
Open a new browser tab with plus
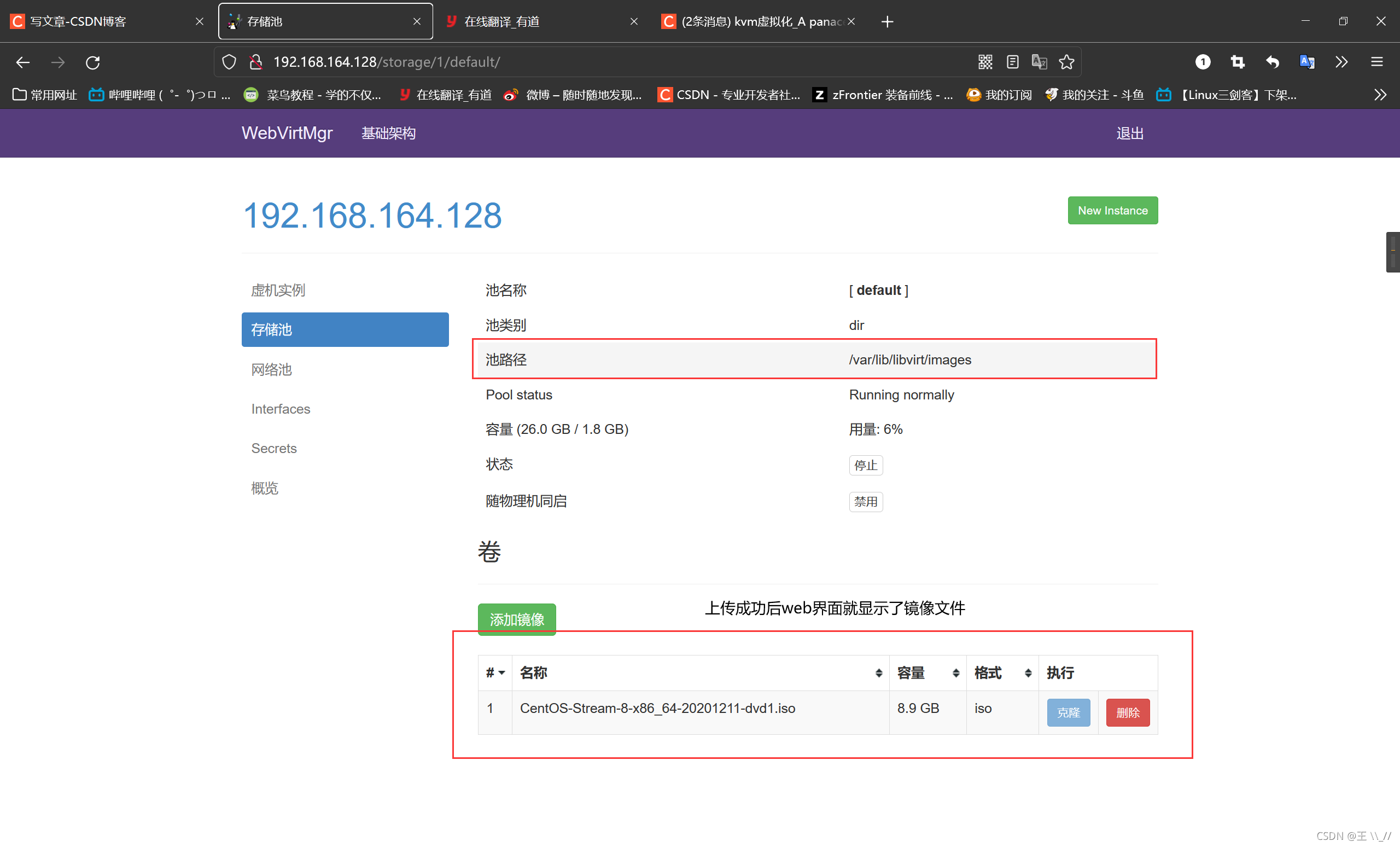887,21
